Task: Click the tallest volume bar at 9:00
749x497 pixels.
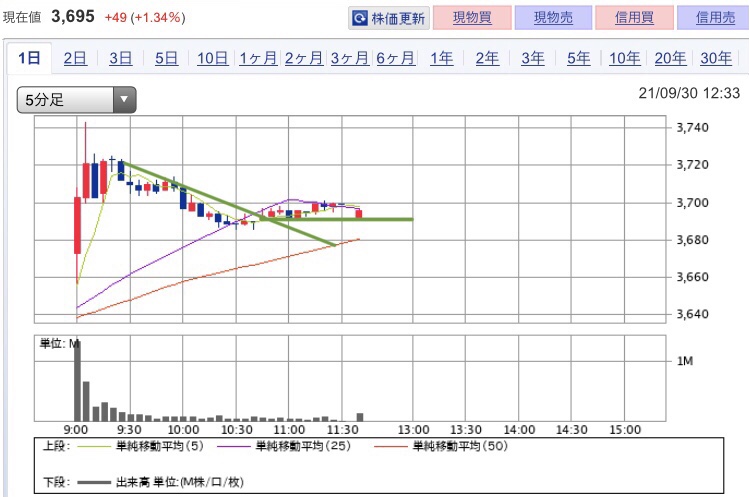Action: [77, 381]
